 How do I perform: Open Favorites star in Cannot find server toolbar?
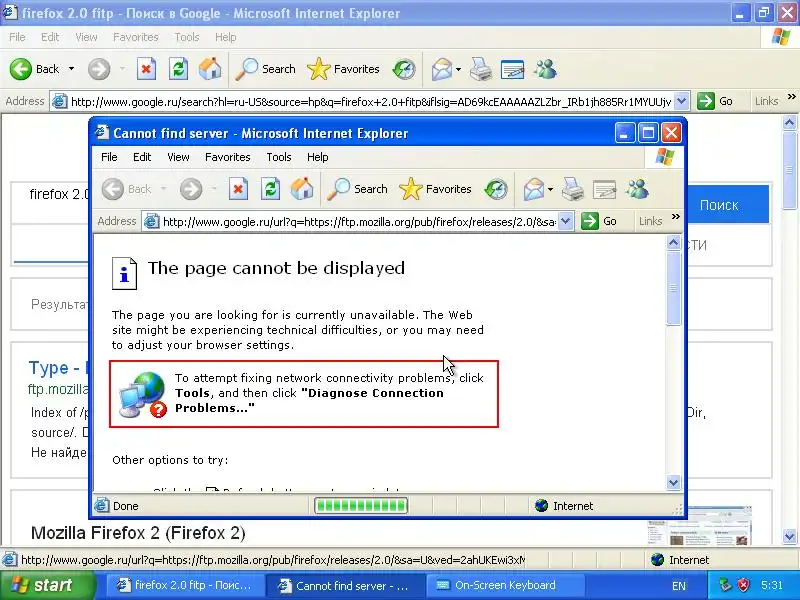coord(435,189)
